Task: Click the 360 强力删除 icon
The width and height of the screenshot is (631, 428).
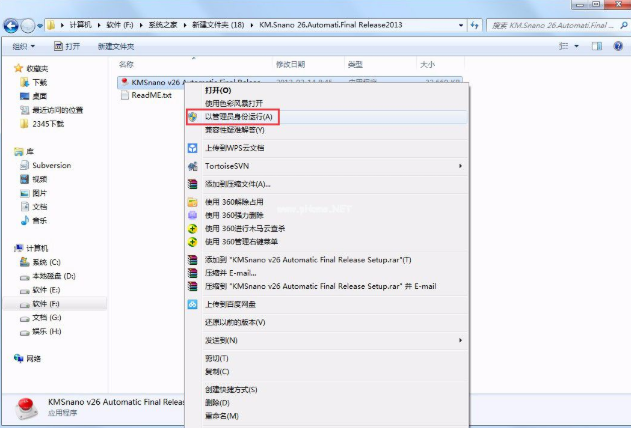Action: 193,215
